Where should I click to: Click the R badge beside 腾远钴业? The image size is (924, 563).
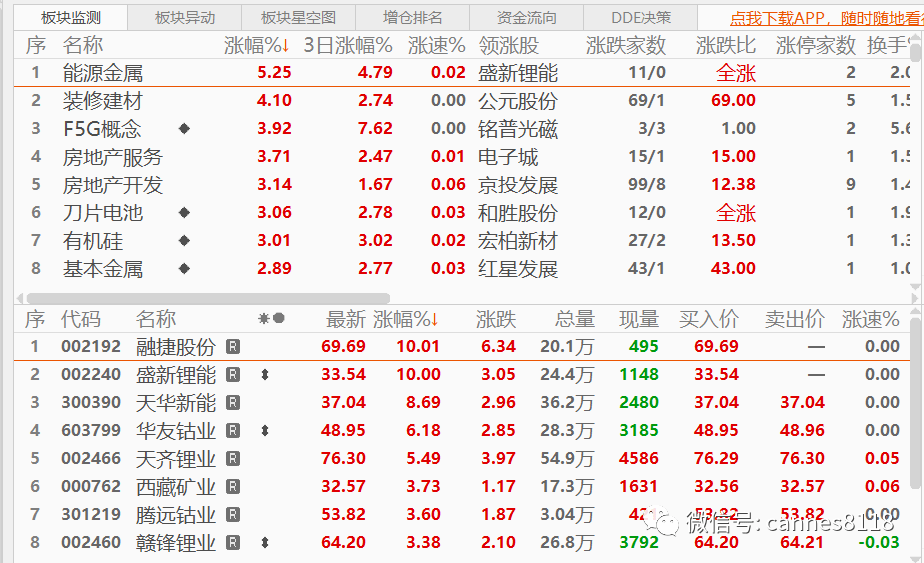(x=233, y=514)
